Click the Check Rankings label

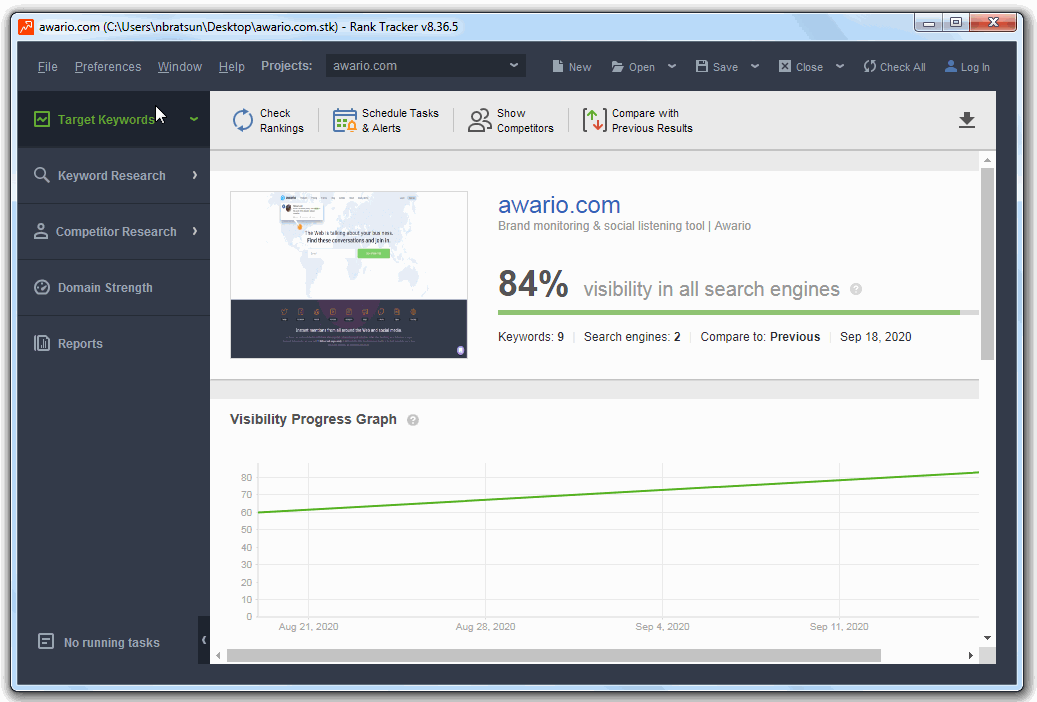tap(282, 120)
